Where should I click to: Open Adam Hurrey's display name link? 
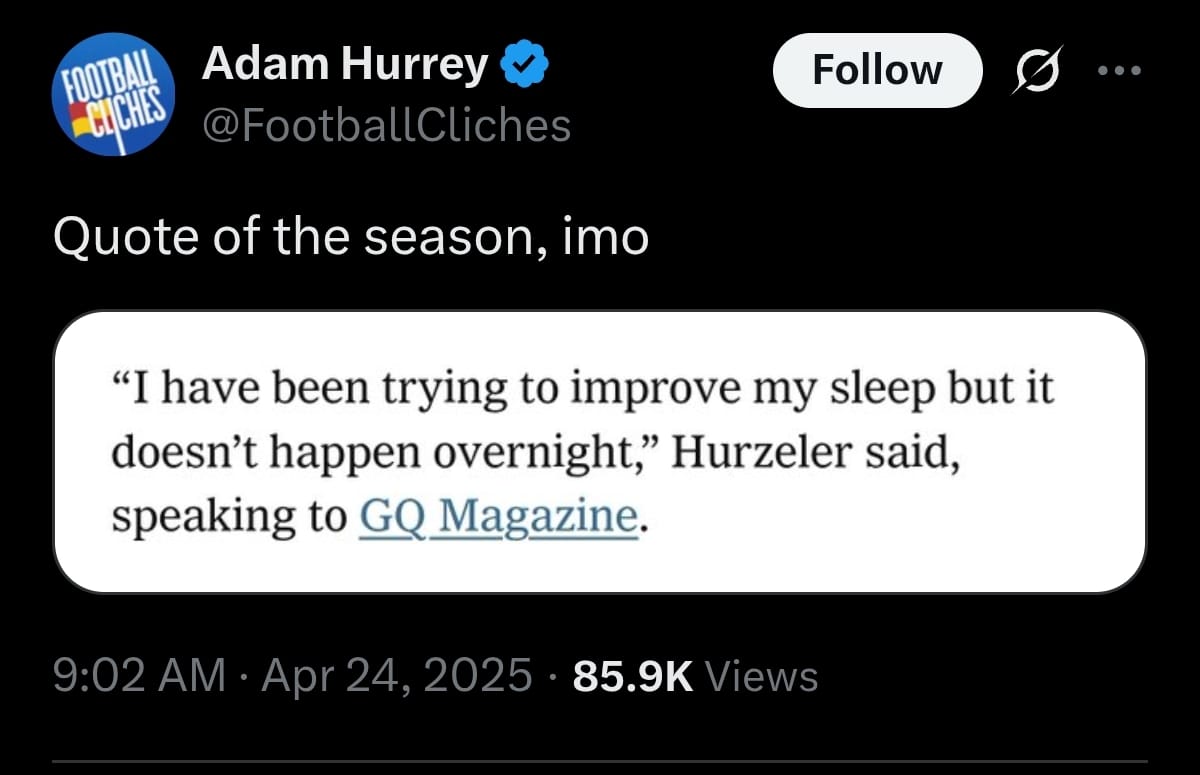pyautogui.click(x=345, y=66)
